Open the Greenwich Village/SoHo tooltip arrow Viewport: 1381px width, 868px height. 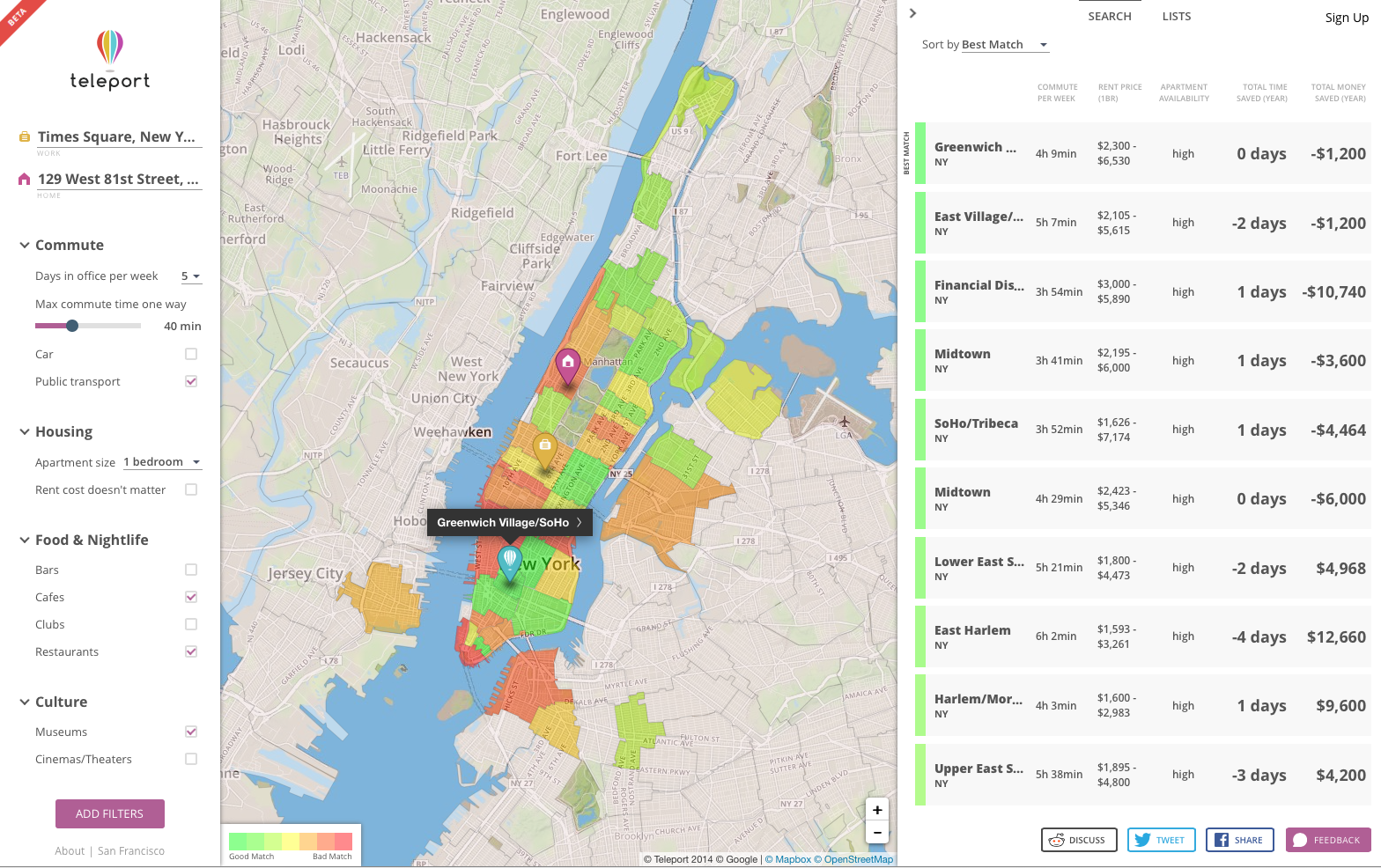pyautogui.click(x=580, y=522)
